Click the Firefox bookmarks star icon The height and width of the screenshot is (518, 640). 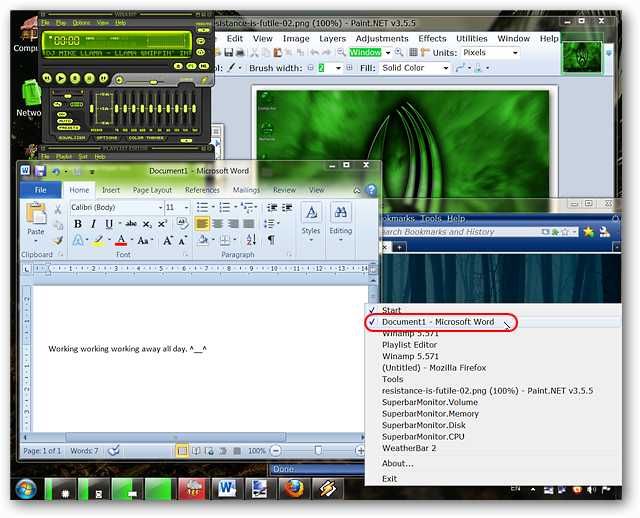point(588,232)
